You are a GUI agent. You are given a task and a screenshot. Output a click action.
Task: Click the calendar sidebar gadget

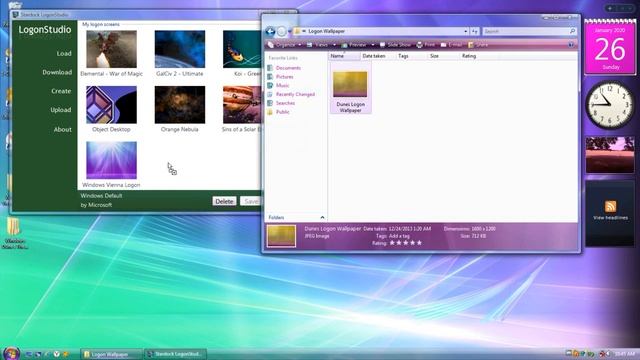tap(610, 47)
